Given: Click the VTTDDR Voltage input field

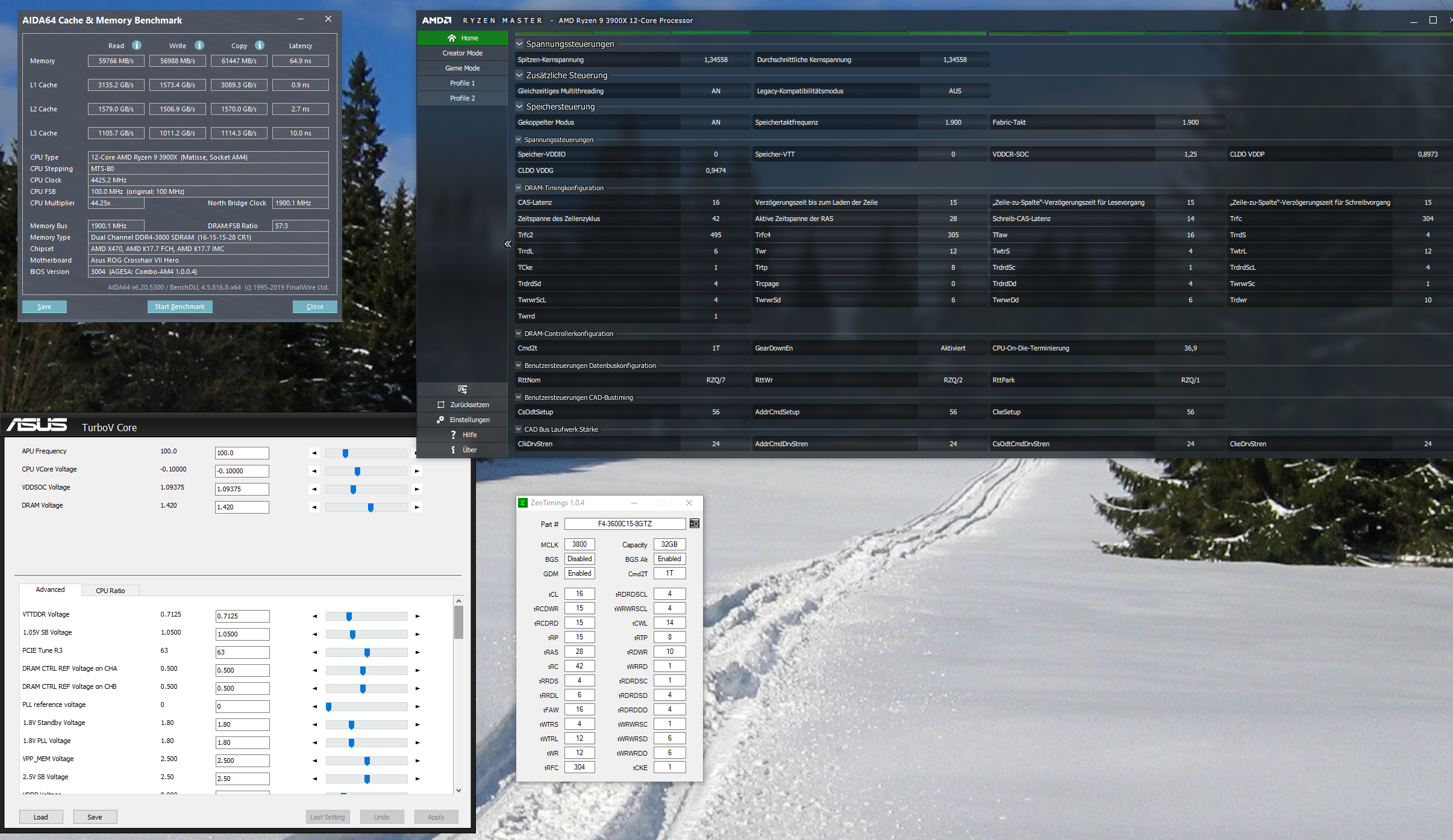Looking at the screenshot, I should coord(243,616).
